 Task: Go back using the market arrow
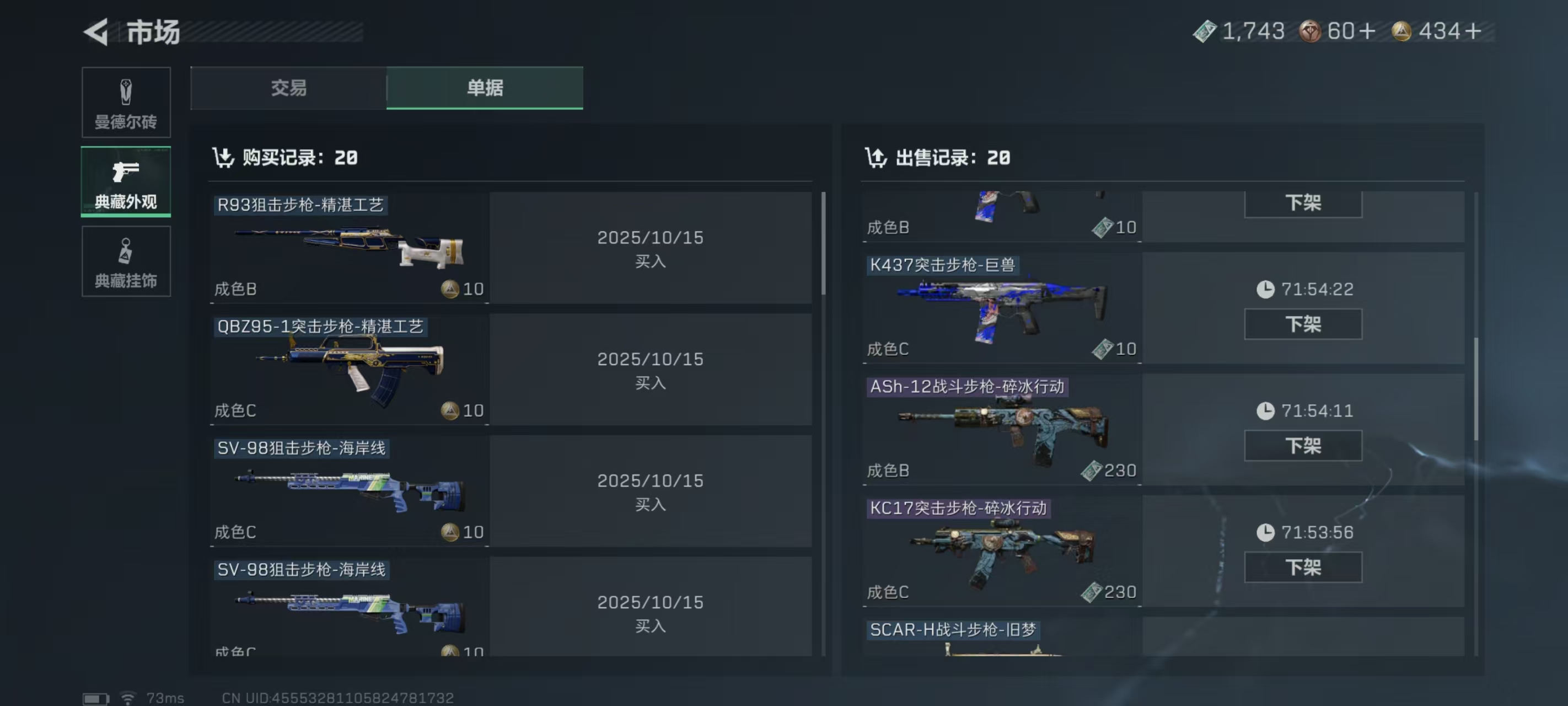(x=95, y=31)
